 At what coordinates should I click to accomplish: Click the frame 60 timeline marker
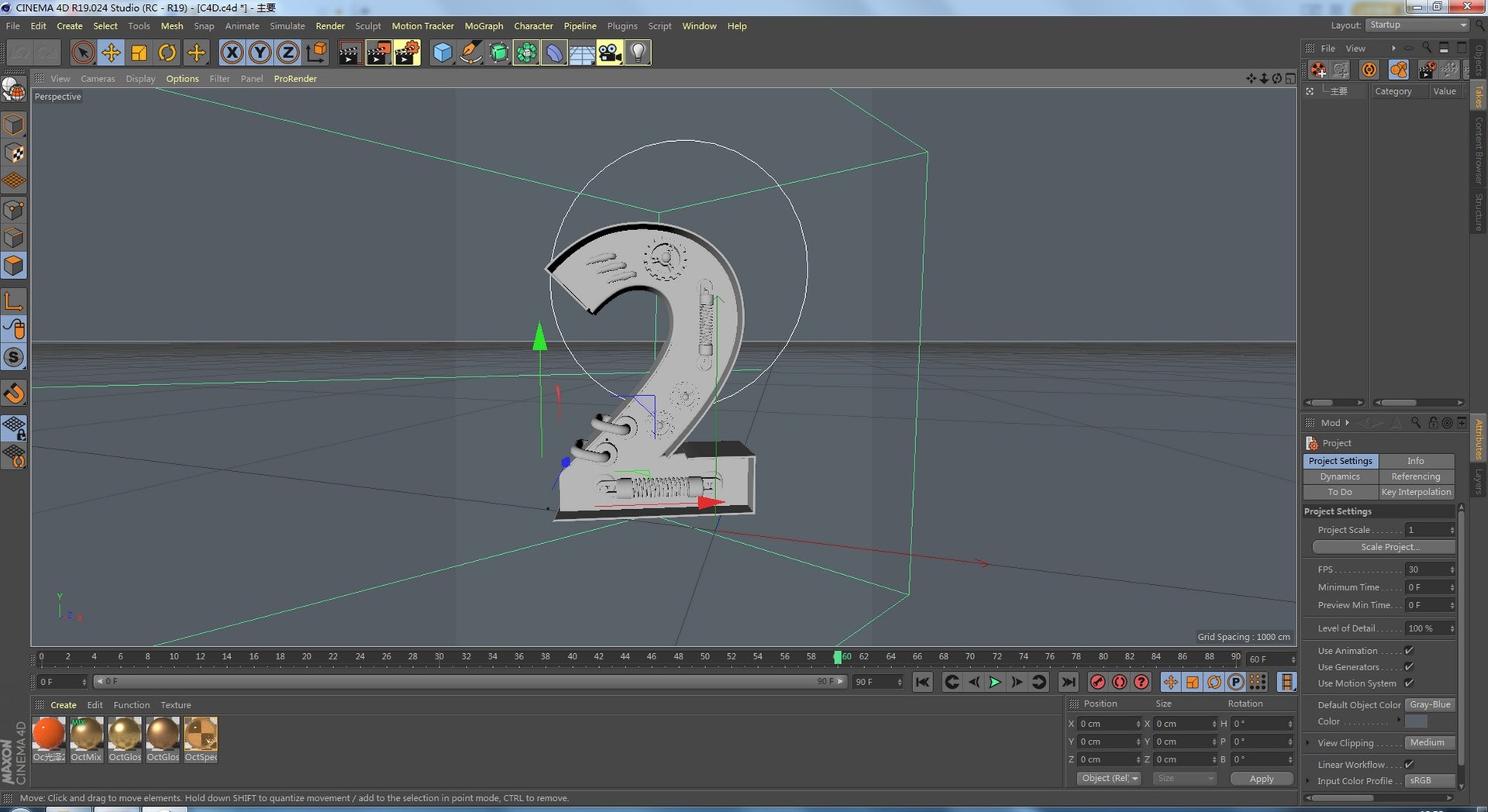(x=837, y=657)
